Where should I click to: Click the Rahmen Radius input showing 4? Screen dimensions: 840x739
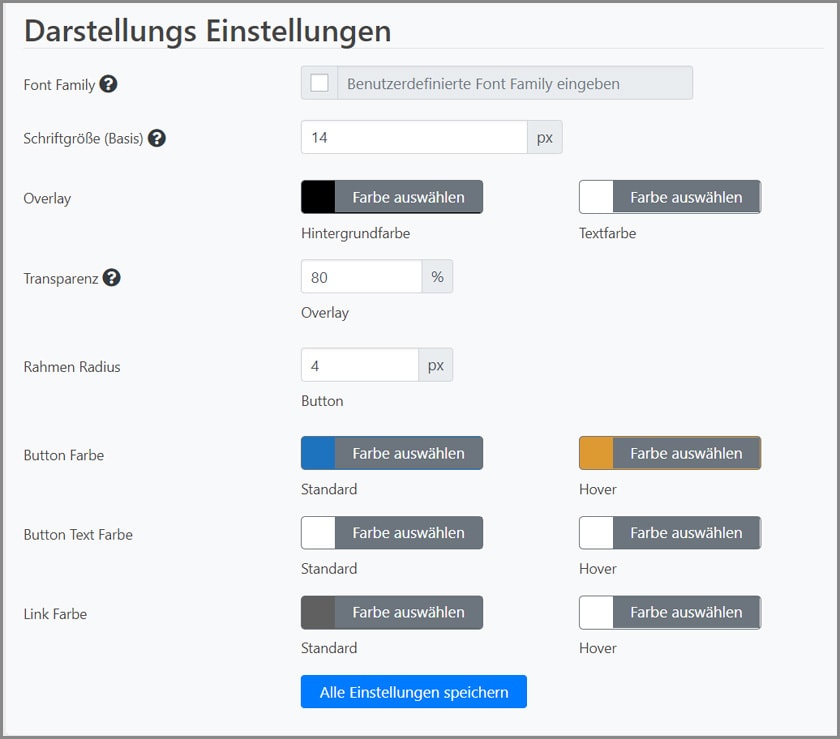tap(360, 365)
